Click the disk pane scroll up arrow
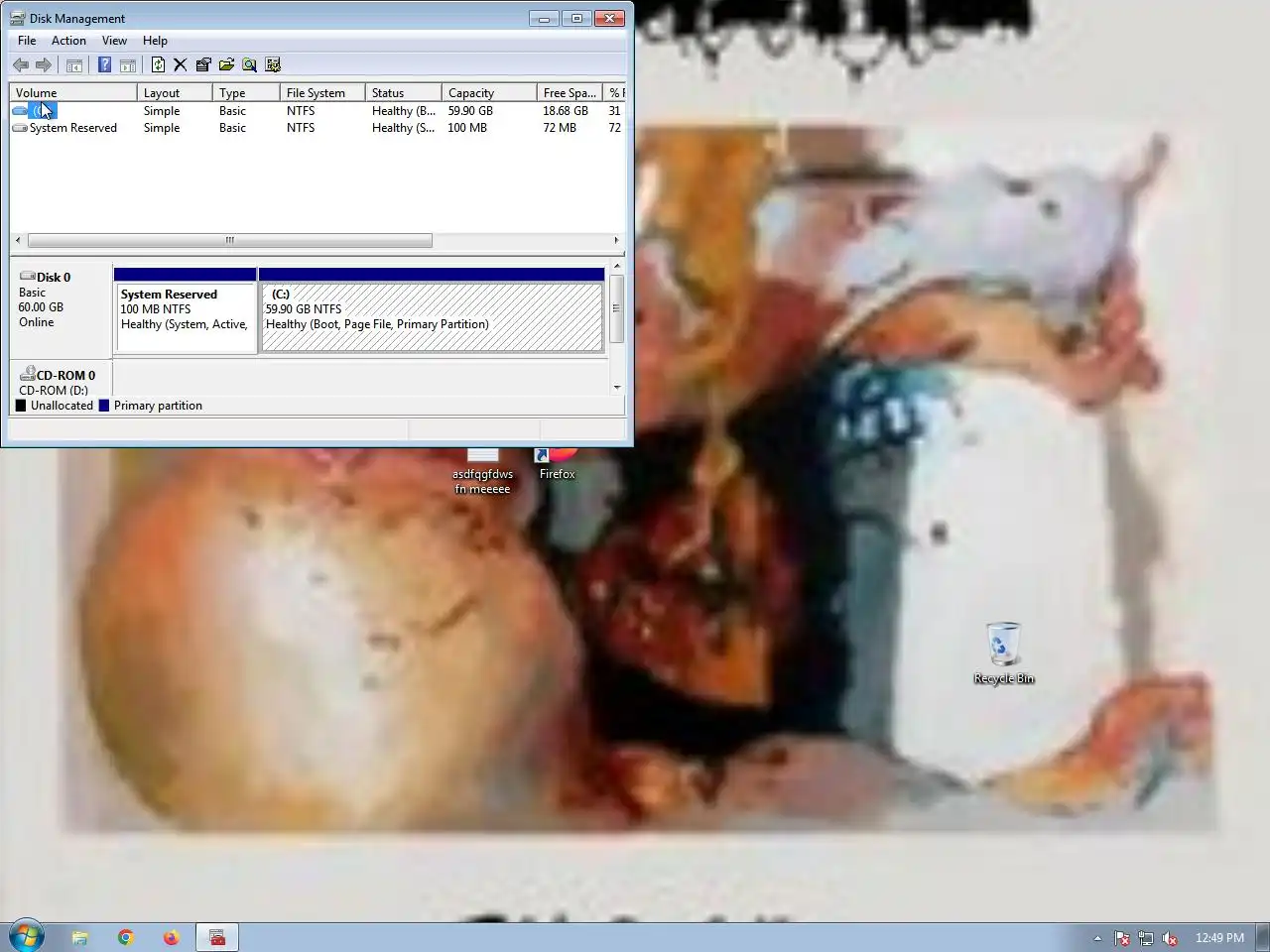The width and height of the screenshot is (1270, 952). 617,266
